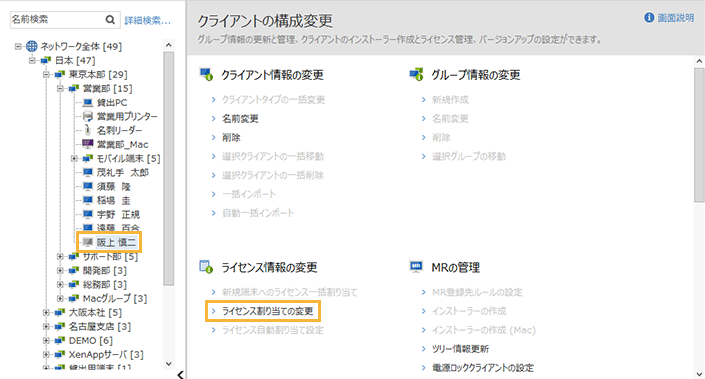Click the 茂礼手 太郎 computer icon
The image size is (705, 379).
(88, 172)
